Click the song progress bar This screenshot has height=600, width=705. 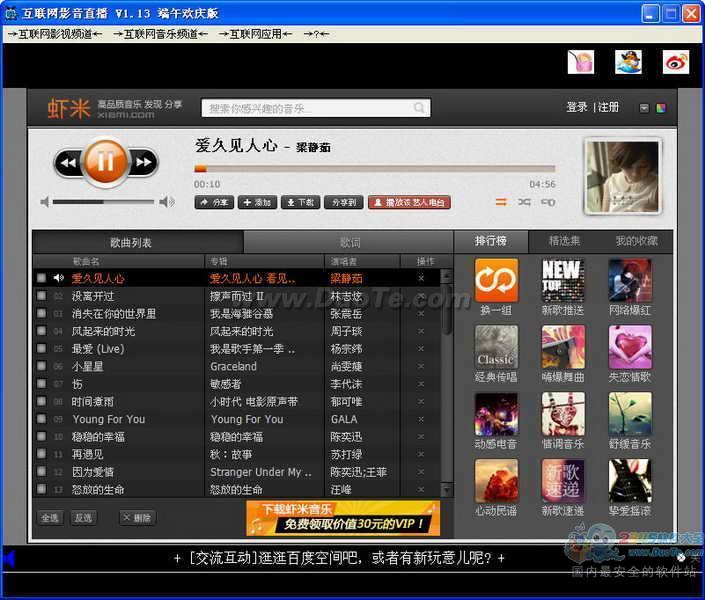click(375, 169)
